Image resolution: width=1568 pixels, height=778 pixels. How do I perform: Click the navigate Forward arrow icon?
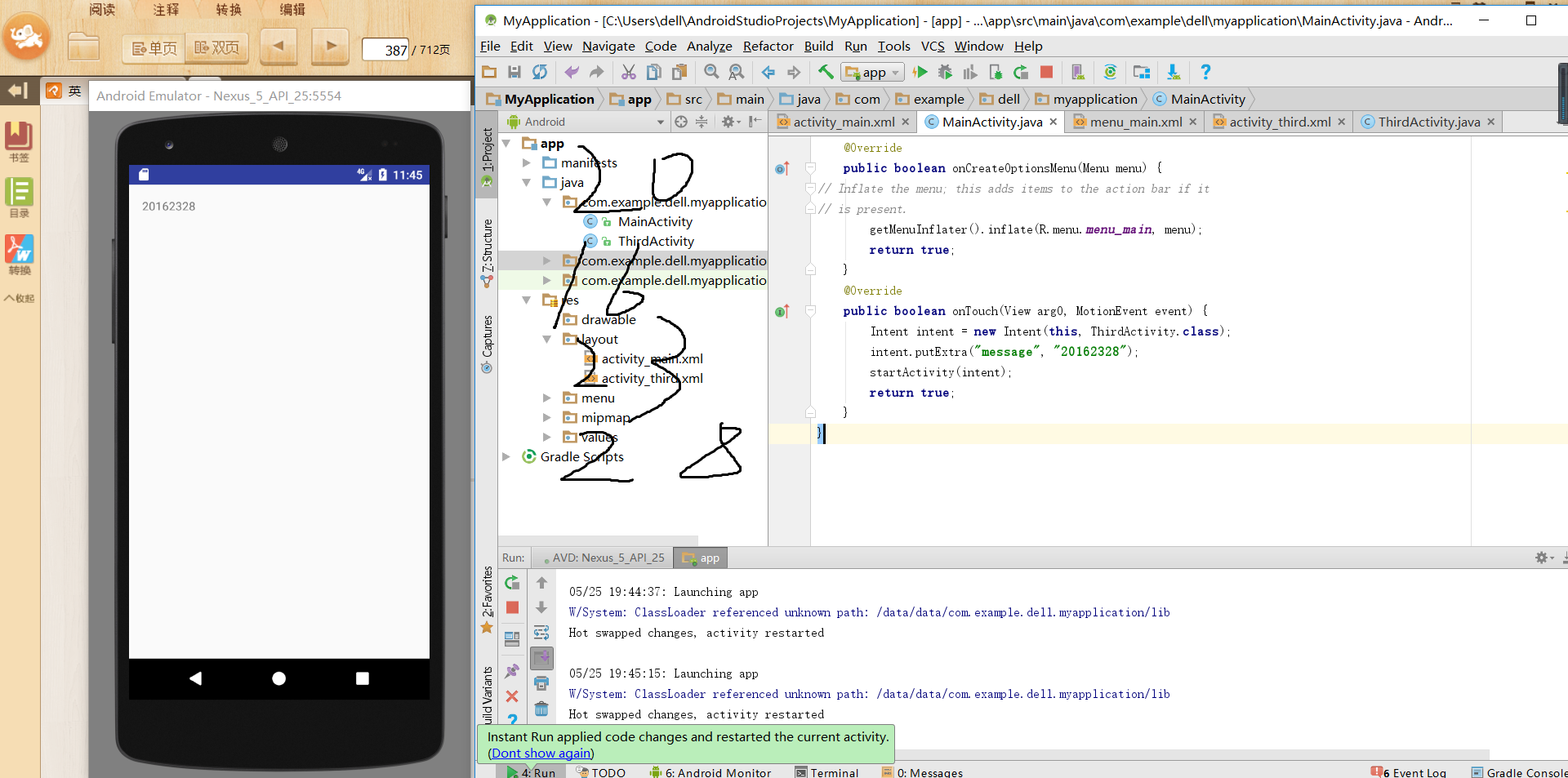click(794, 72)
